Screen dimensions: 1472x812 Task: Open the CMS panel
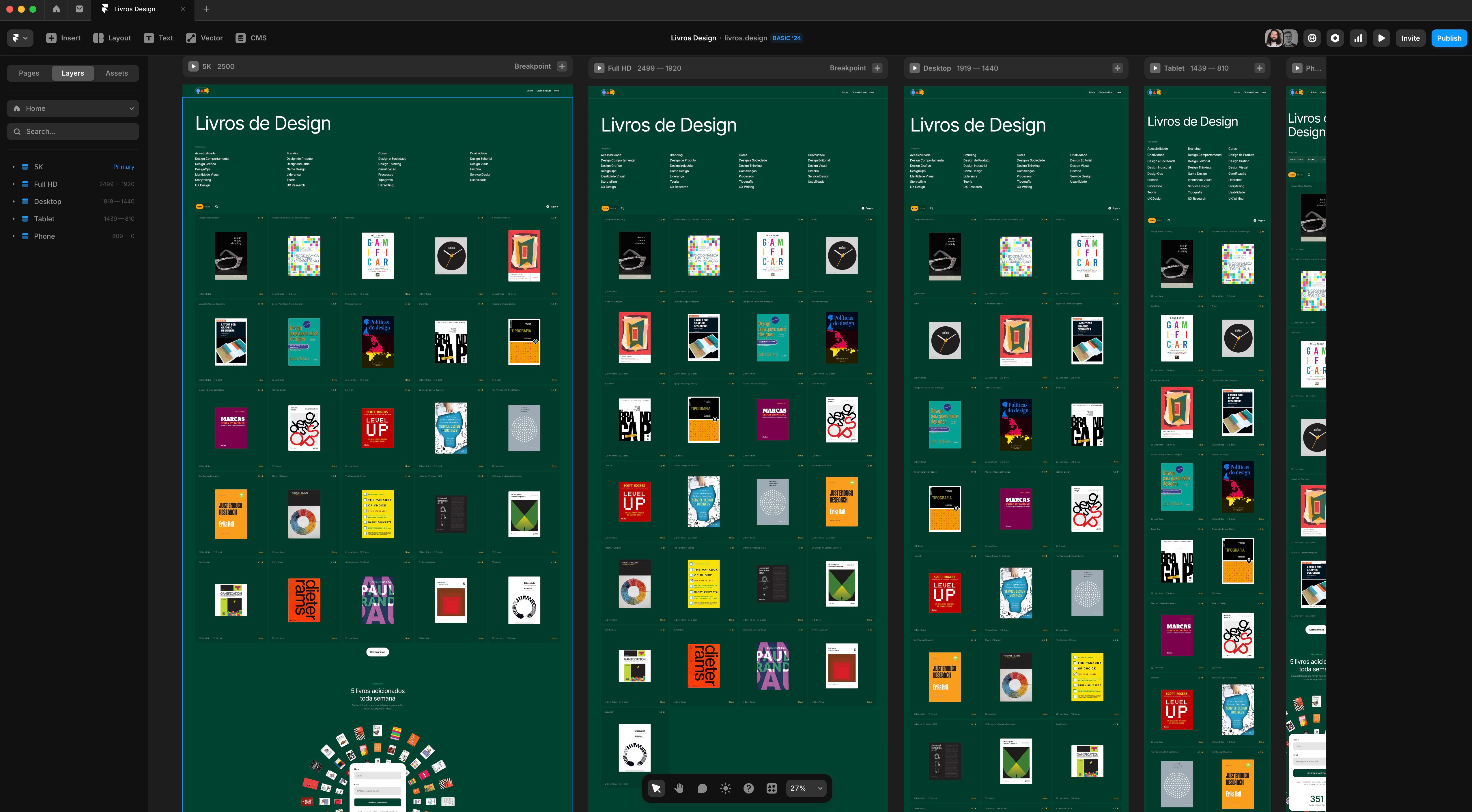point(251,38)
